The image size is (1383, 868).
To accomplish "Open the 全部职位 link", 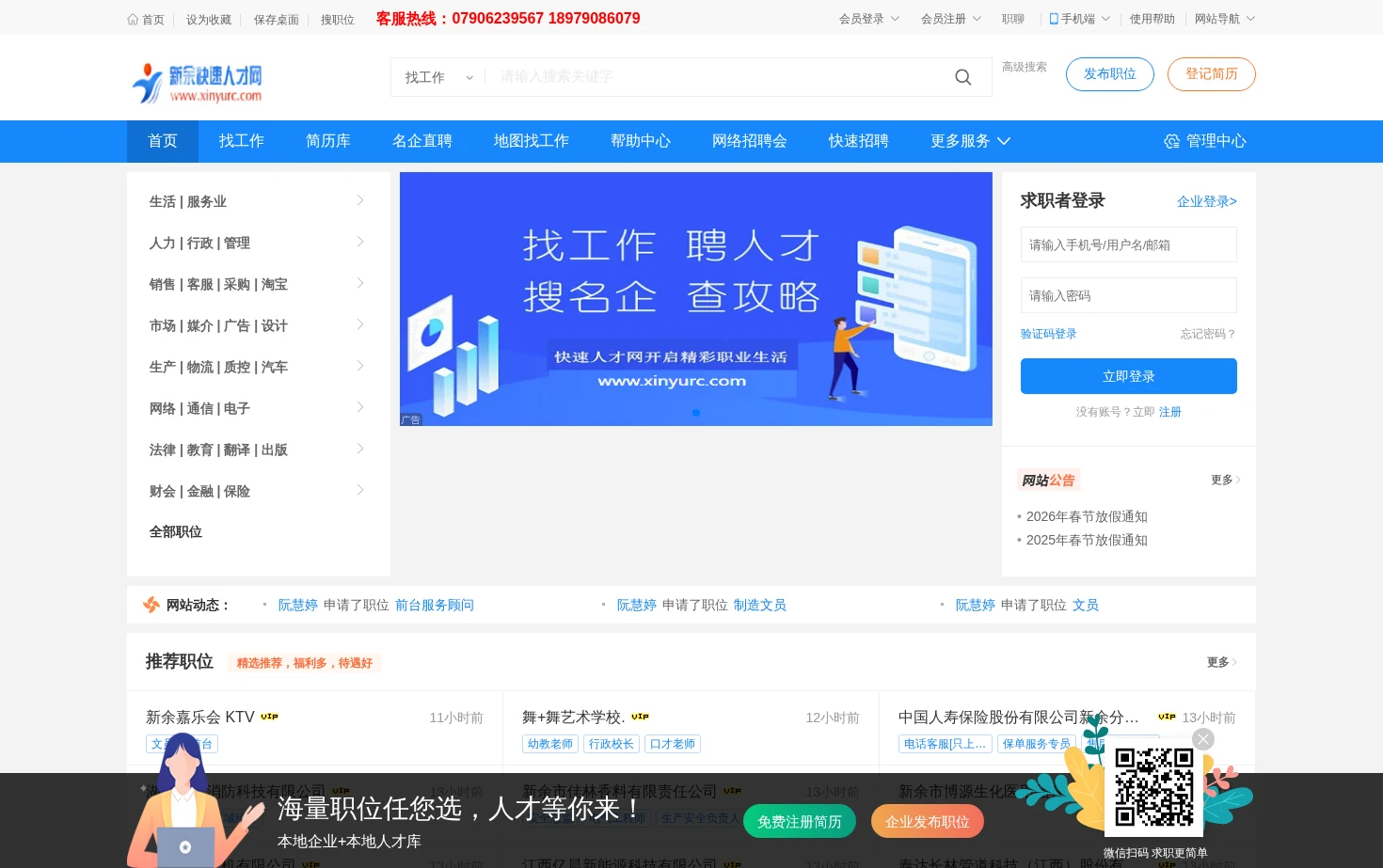I will (176, 532).
